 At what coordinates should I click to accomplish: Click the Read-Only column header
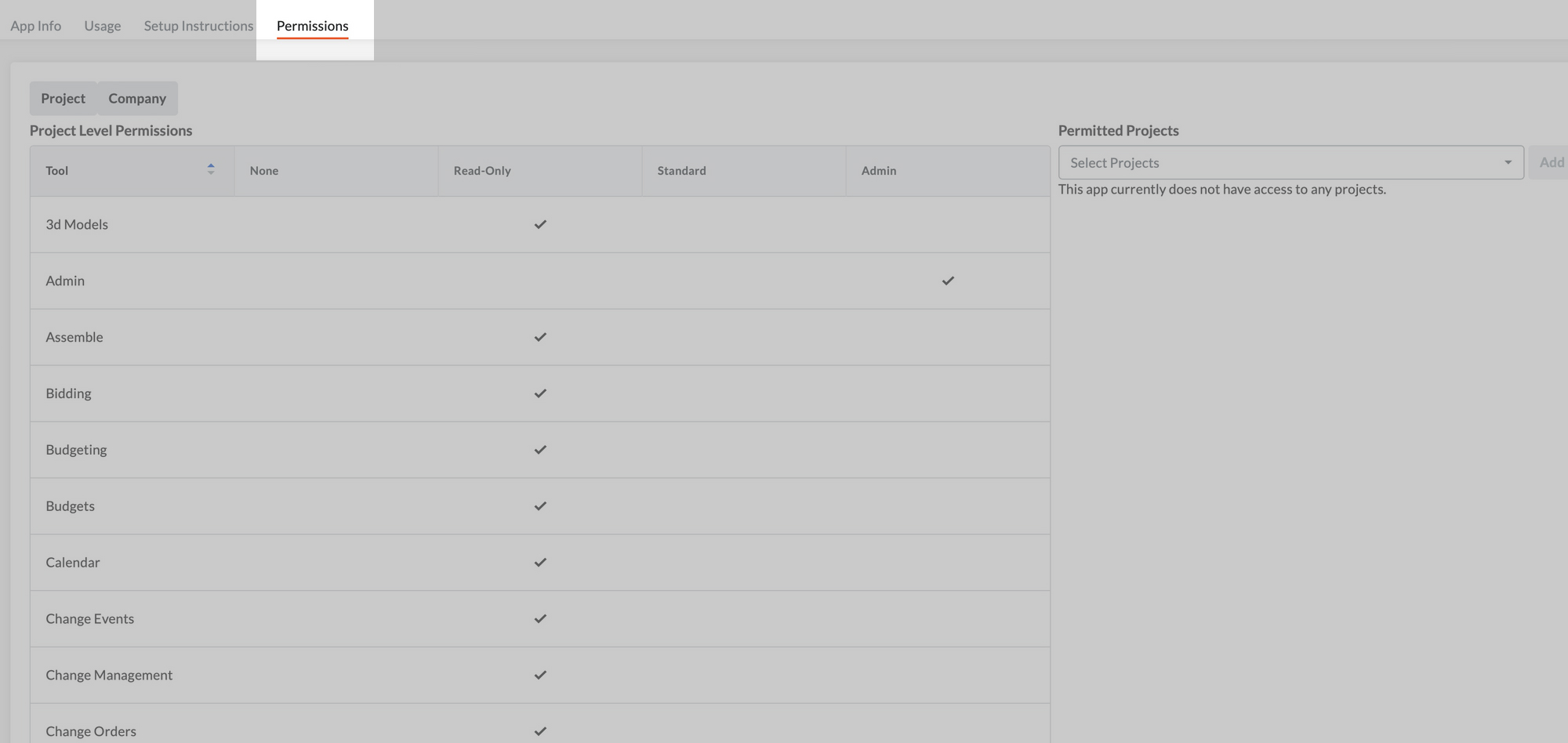pos(539,171)
